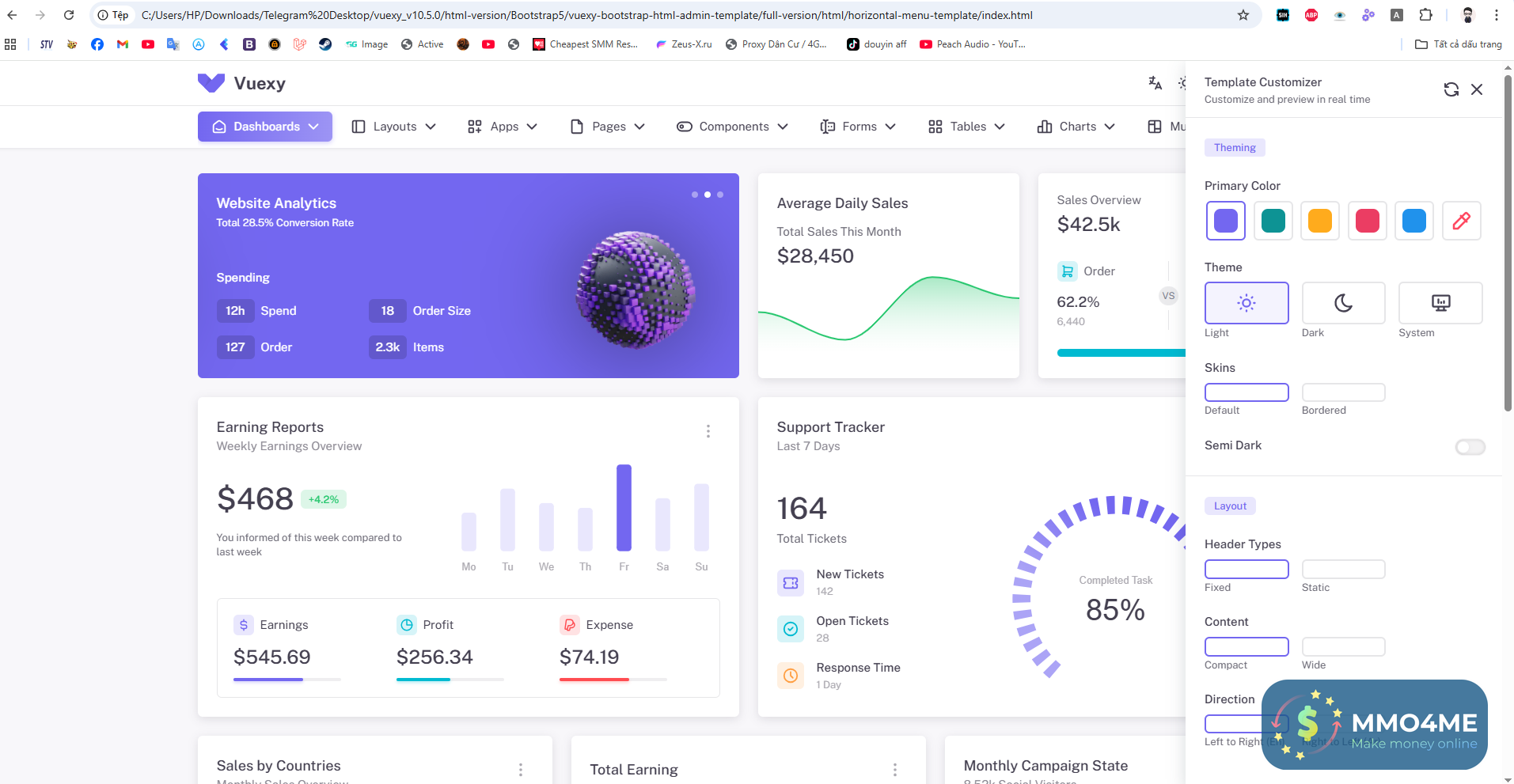
Task: Expand the Tables dropdown menu
Action: coord(966,127)
